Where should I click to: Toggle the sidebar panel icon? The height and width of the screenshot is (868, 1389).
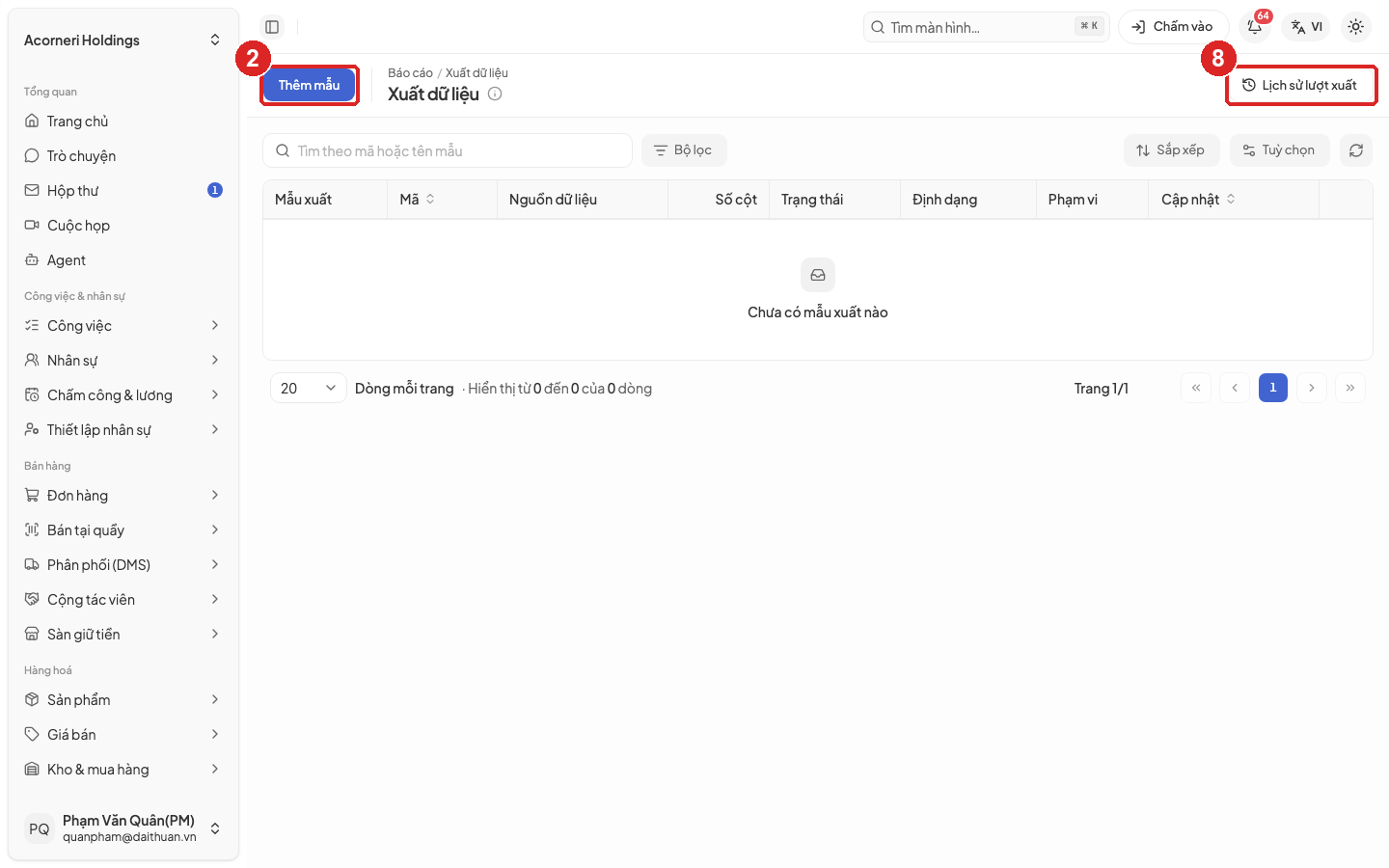(272, 27)
